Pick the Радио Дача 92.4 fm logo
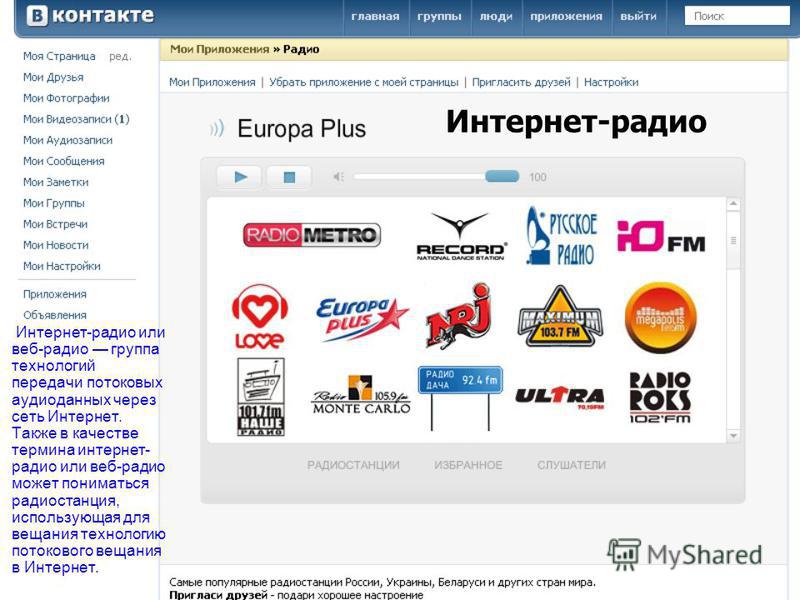800x600 pixels. 460,398
